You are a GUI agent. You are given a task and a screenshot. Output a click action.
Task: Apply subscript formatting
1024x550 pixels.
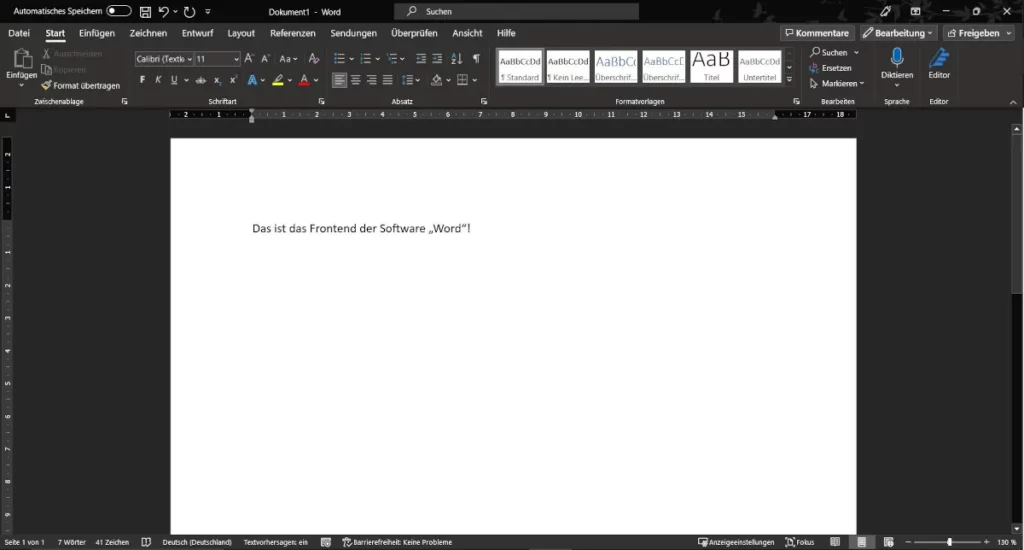click(217, 80)
